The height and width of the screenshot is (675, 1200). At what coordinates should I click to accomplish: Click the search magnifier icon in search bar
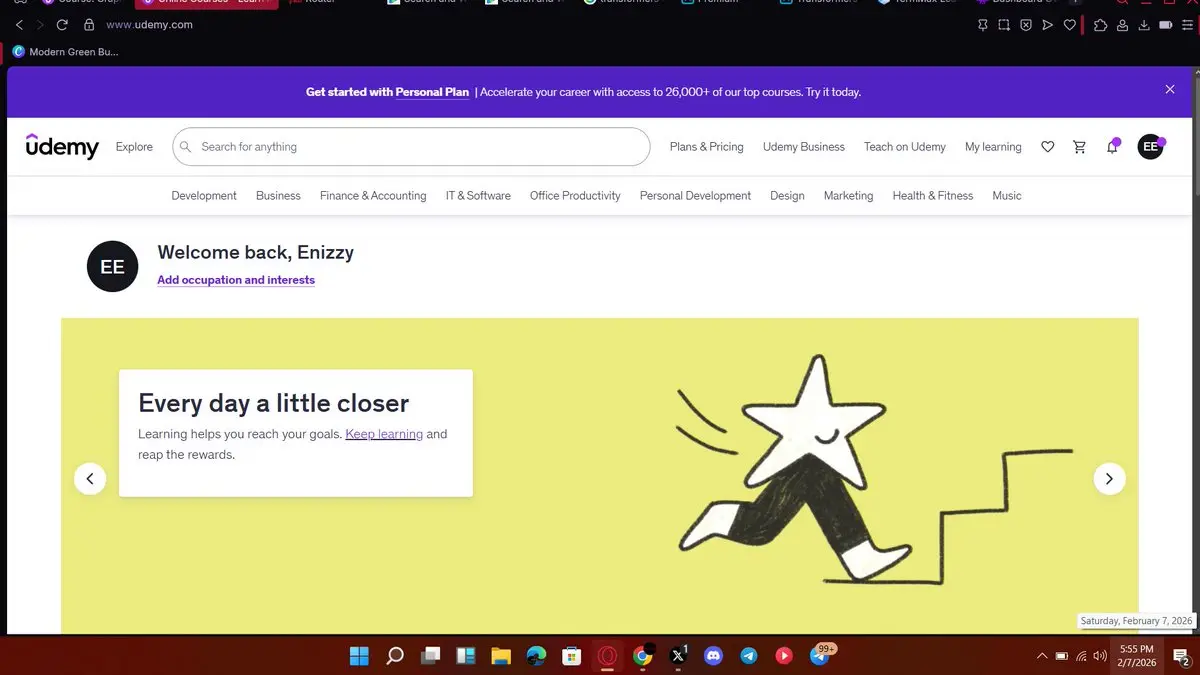coord(186,147)
